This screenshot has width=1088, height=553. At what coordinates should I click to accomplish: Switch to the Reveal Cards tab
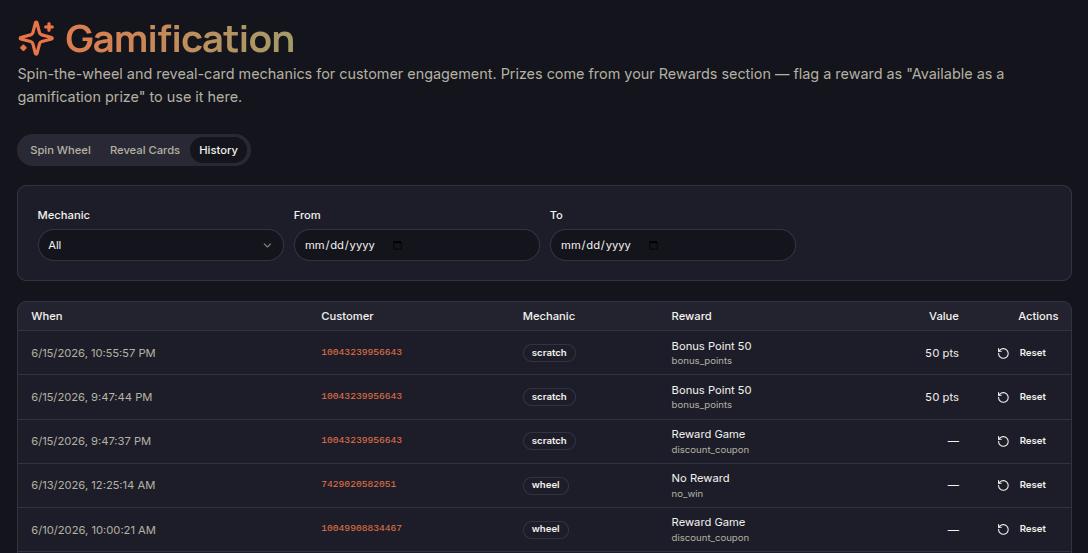coord(144,150)
